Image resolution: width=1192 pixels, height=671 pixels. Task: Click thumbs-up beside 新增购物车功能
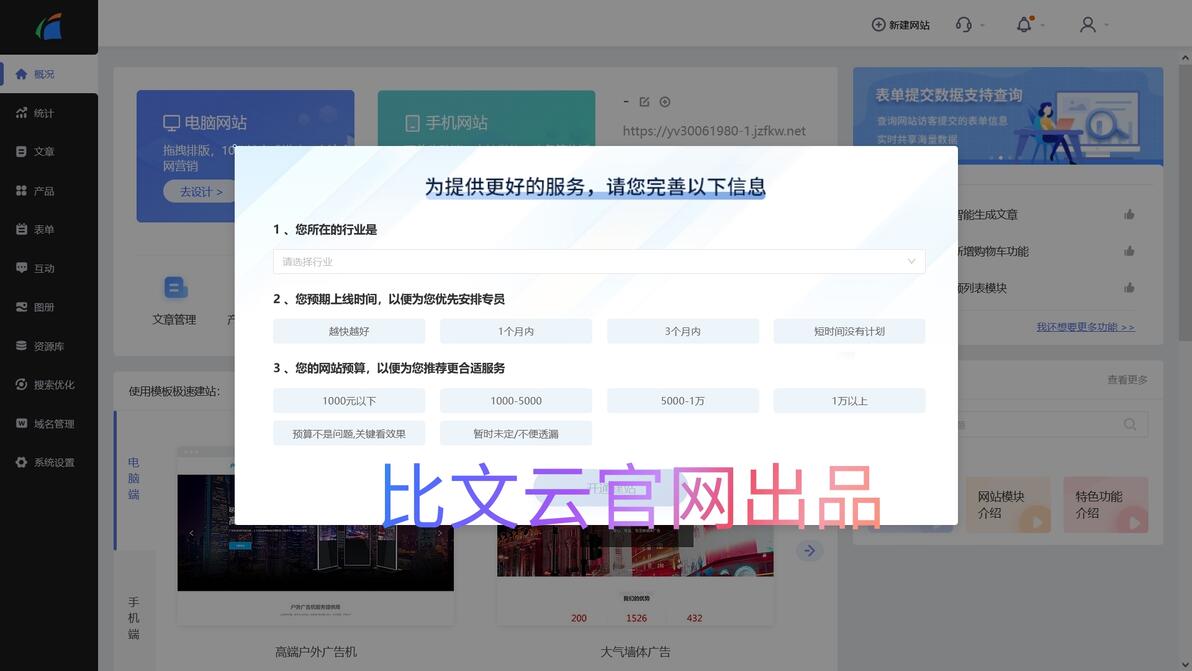(x=1129, y=251)
